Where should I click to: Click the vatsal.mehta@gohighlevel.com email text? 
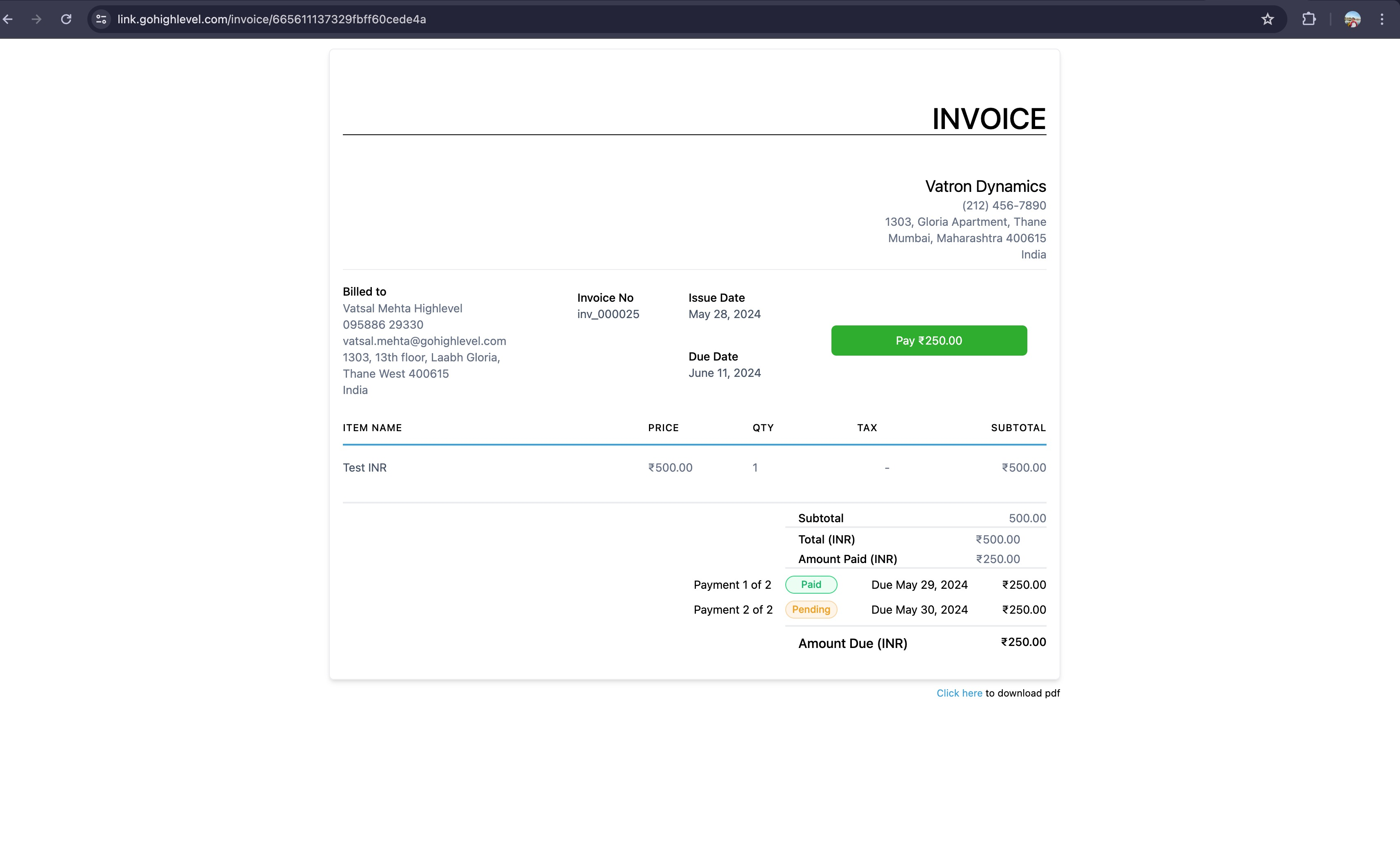tap(424, 341)
